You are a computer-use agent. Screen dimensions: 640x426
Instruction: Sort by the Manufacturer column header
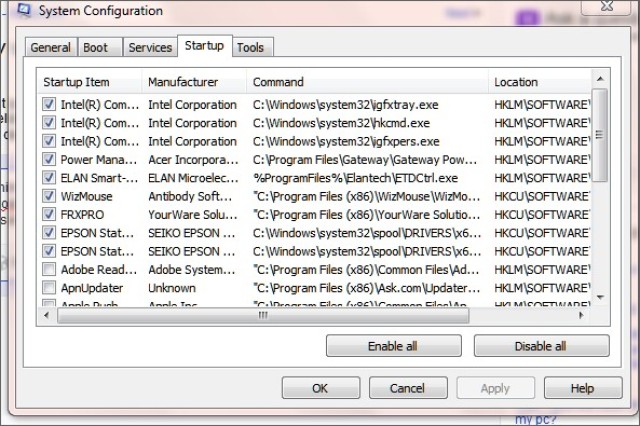point(194,82)
